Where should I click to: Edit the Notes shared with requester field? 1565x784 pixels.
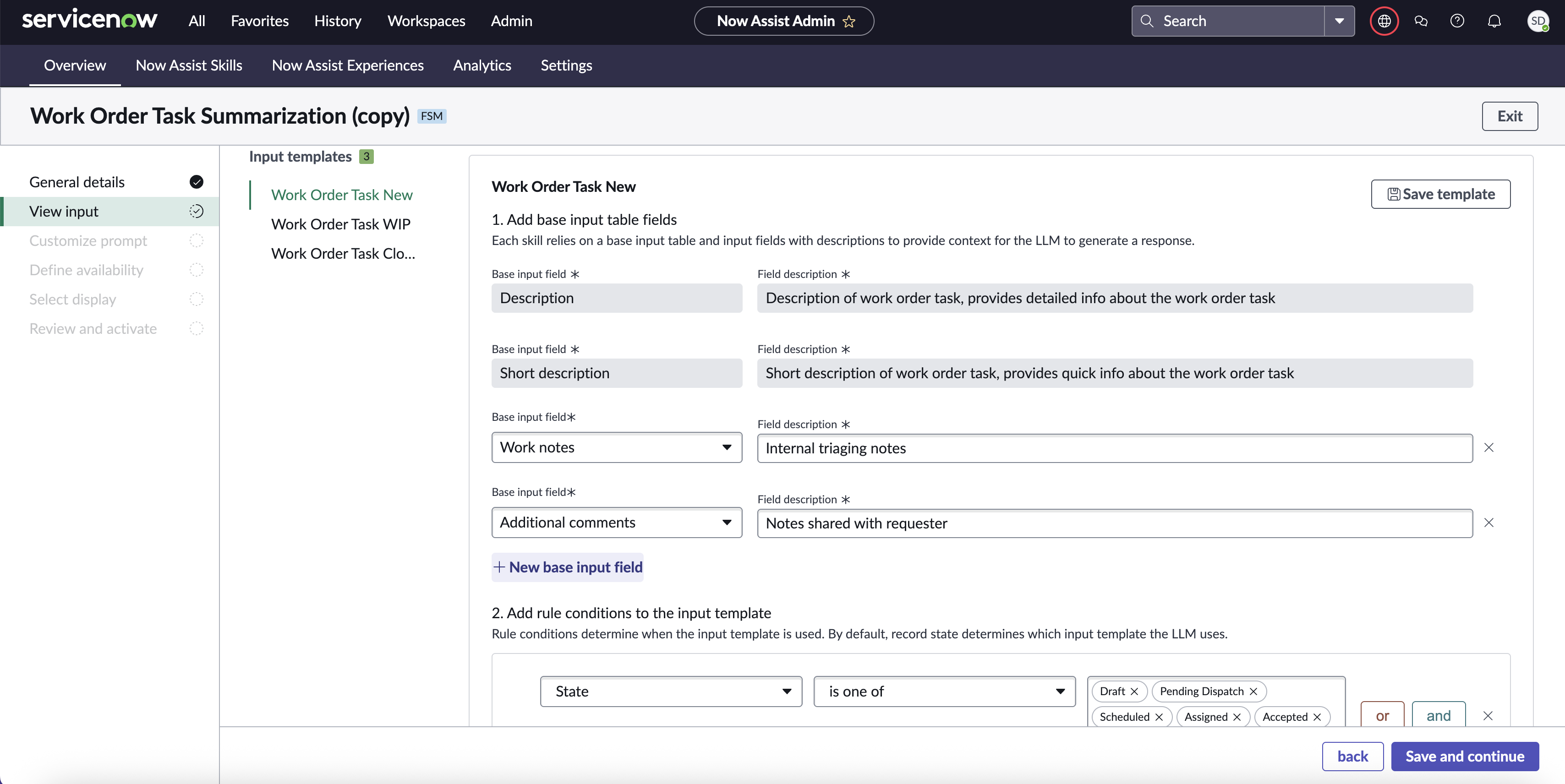(x=1114, y=523)
